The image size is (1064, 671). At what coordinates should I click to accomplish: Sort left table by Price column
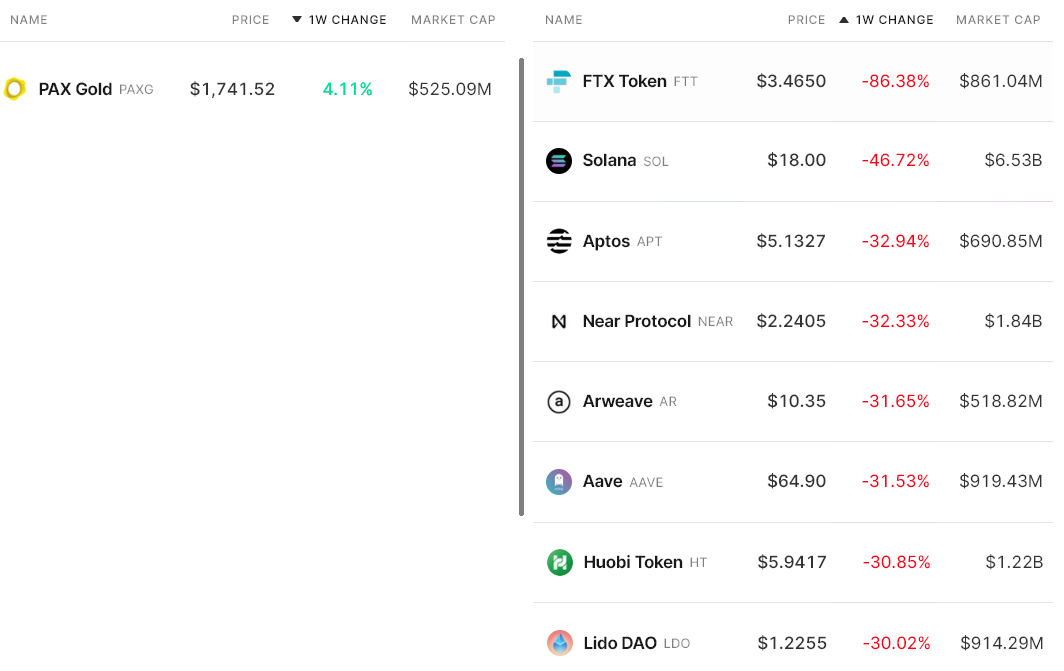click(x=250, y=20)
